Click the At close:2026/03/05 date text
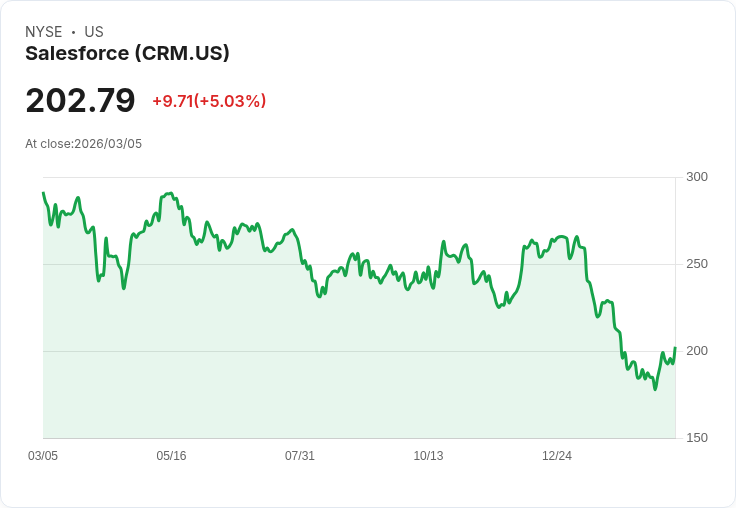 [x=84, y=144]
